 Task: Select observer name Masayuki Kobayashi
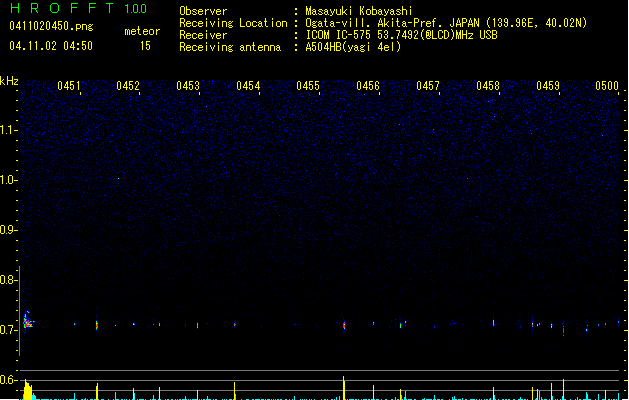point(358,11)
